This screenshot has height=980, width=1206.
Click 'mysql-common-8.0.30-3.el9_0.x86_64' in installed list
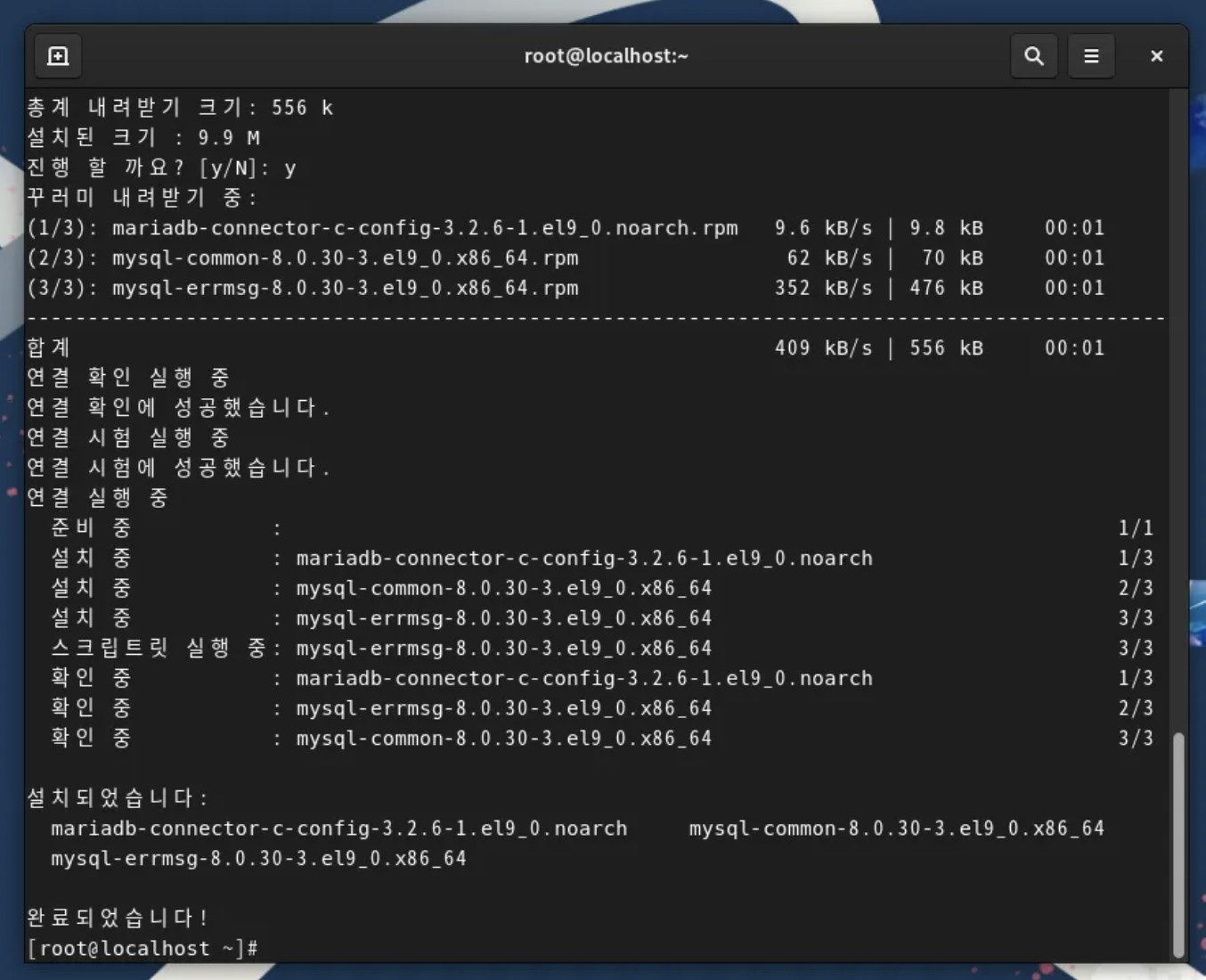click(896, 829)
